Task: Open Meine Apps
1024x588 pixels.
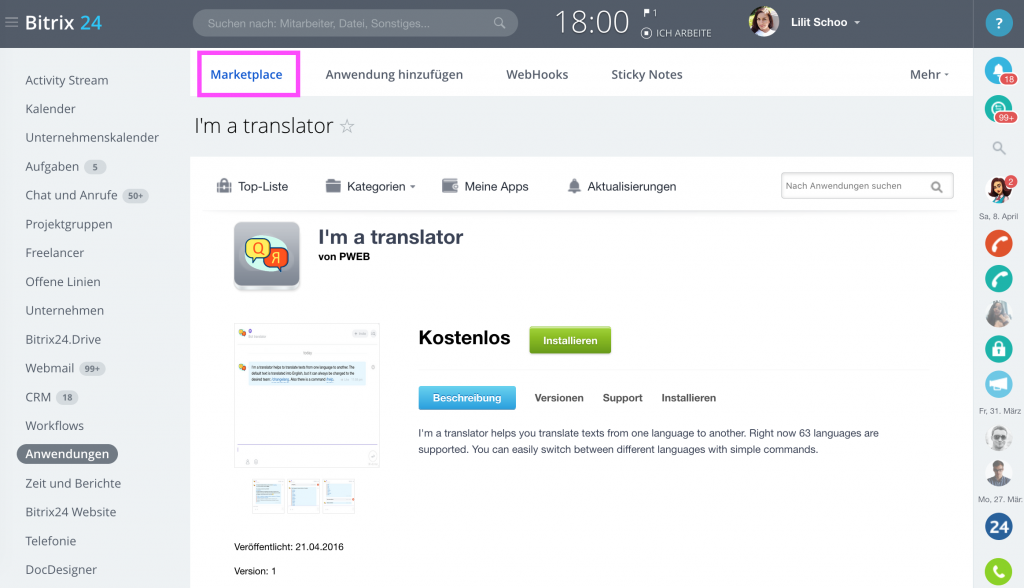Action: [x=485, y=186]
